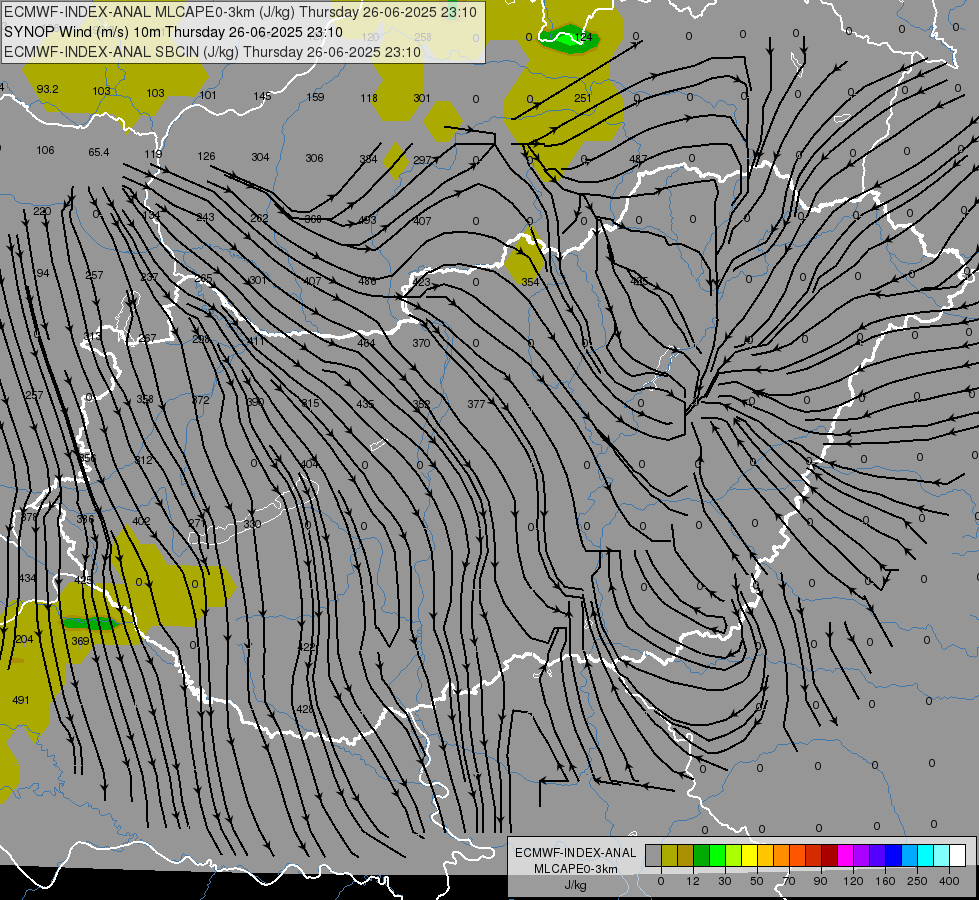Select the map value '354' on olive patch
979x900 pixels.
(529, 282)
